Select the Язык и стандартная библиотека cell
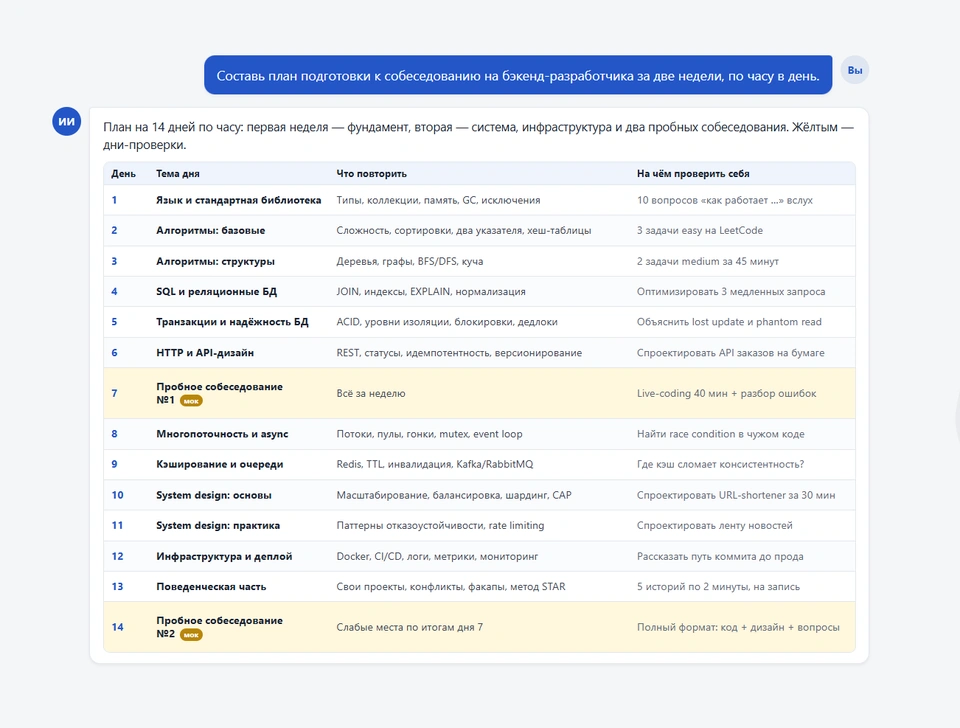Screen dimensions: 960x728 point(239,200)
